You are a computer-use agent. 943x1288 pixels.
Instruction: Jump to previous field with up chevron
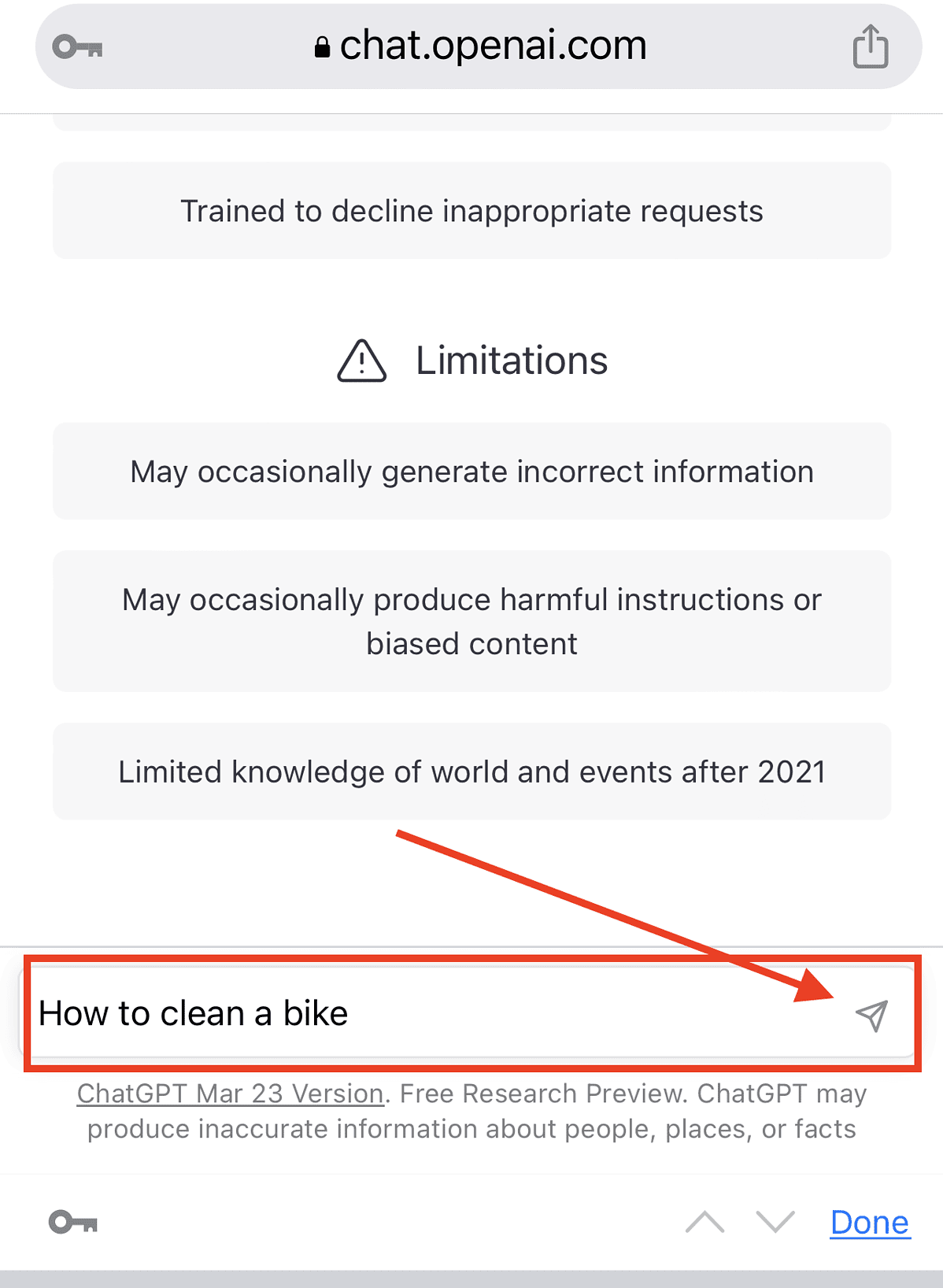704,1222
